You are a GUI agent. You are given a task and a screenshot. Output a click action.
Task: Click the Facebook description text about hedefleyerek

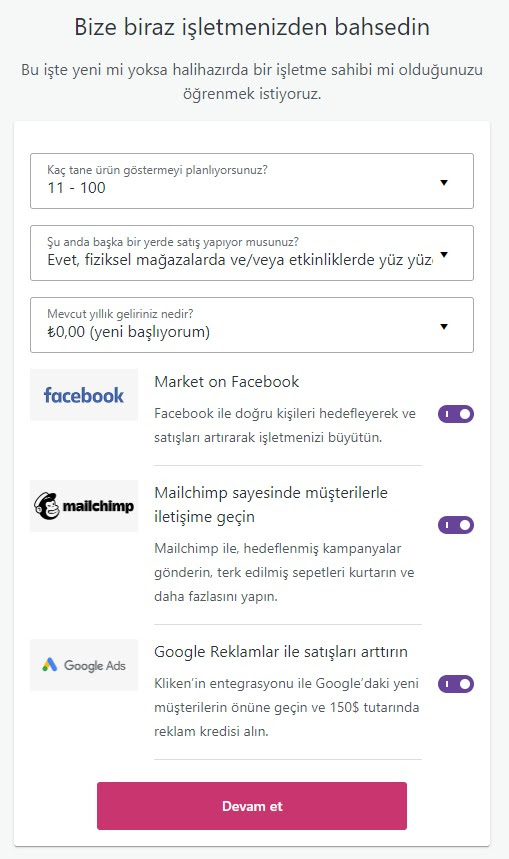[285, 425]
